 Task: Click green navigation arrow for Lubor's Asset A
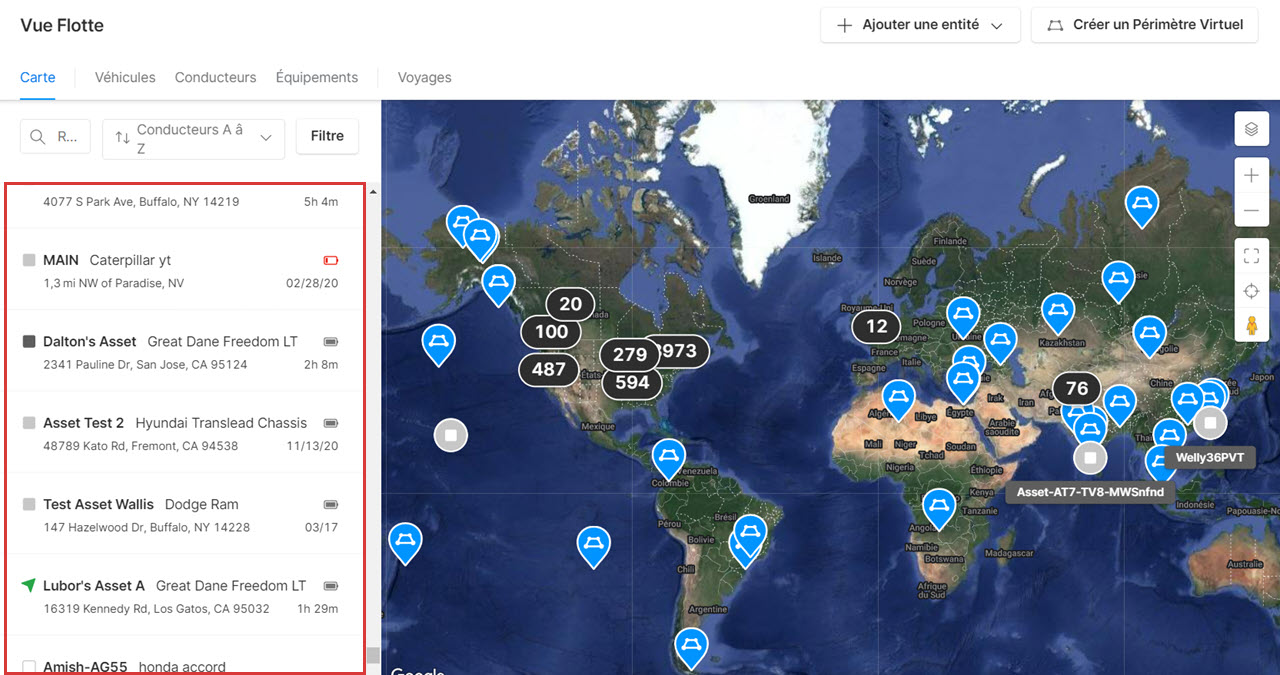click(x=29, y=585)
